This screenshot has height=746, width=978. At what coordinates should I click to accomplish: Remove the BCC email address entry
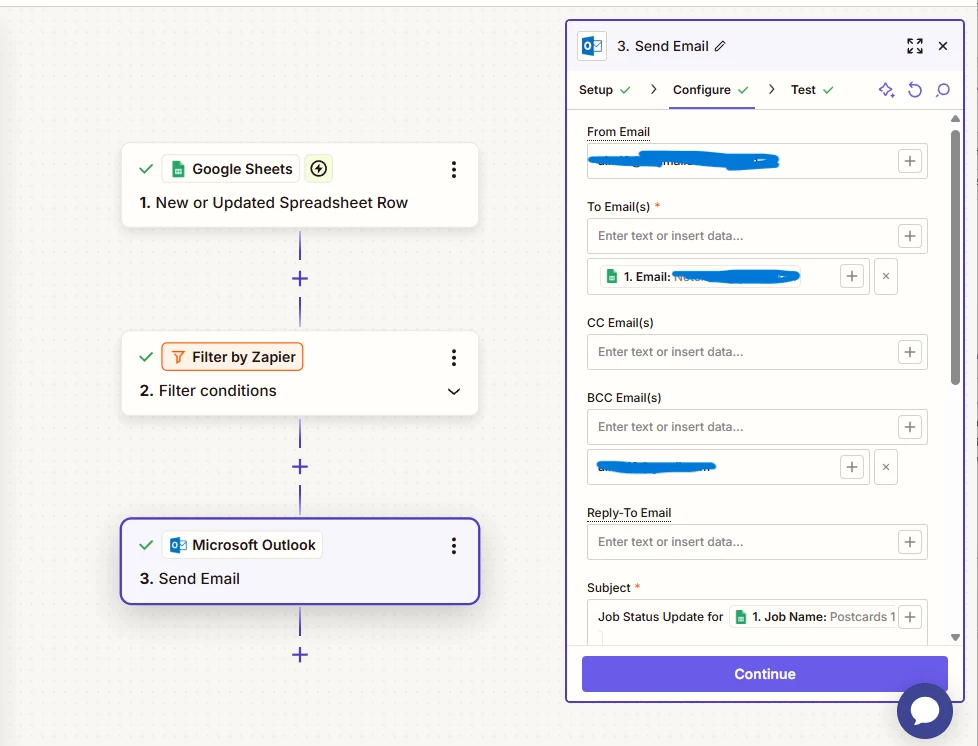886,467
